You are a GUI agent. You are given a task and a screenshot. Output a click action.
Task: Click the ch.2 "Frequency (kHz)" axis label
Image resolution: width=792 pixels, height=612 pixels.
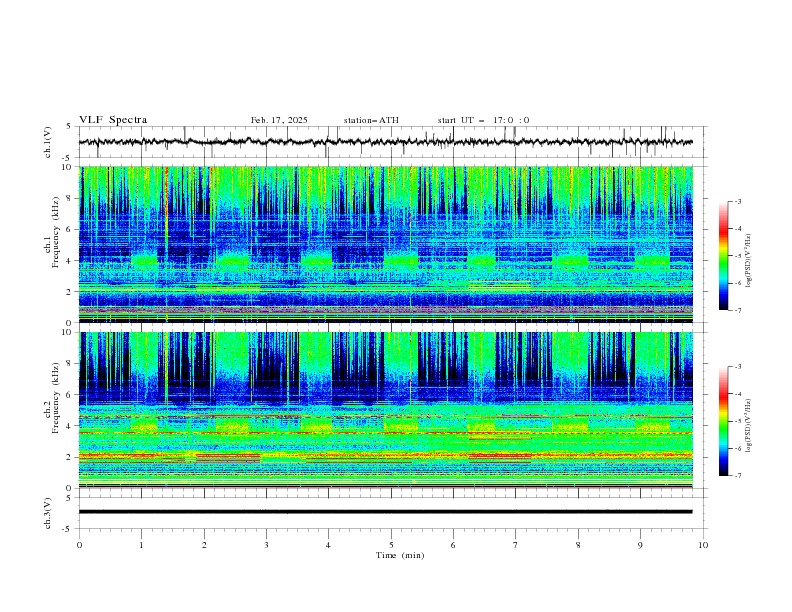[55, 398]
